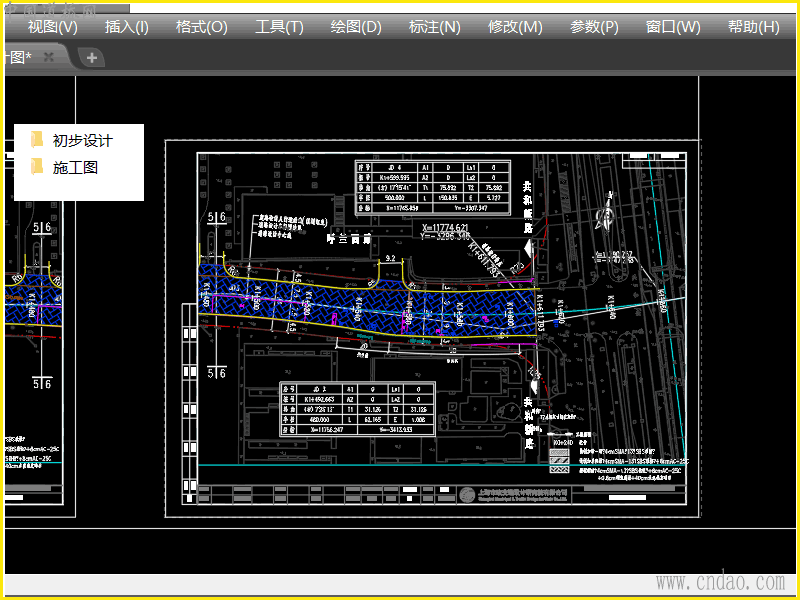Click the 9.2 dimension label
Image resolution: width=800 pixels, height=600 pixels.
coord(390,259)
